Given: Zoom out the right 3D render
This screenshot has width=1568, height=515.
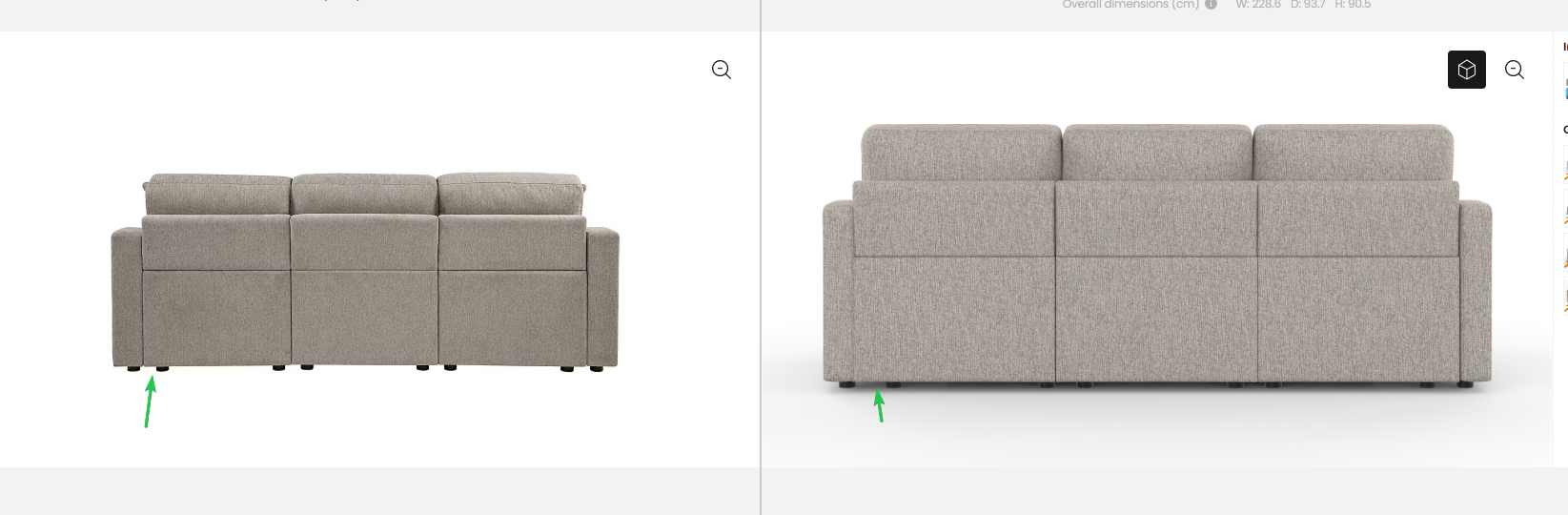Looking at the screenshot, I should [1515, 70].
